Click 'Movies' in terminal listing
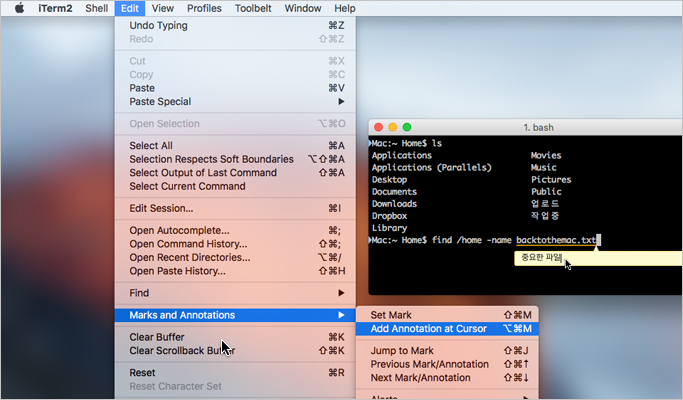Viewport: 683px width, 400px height. [546, 156]
